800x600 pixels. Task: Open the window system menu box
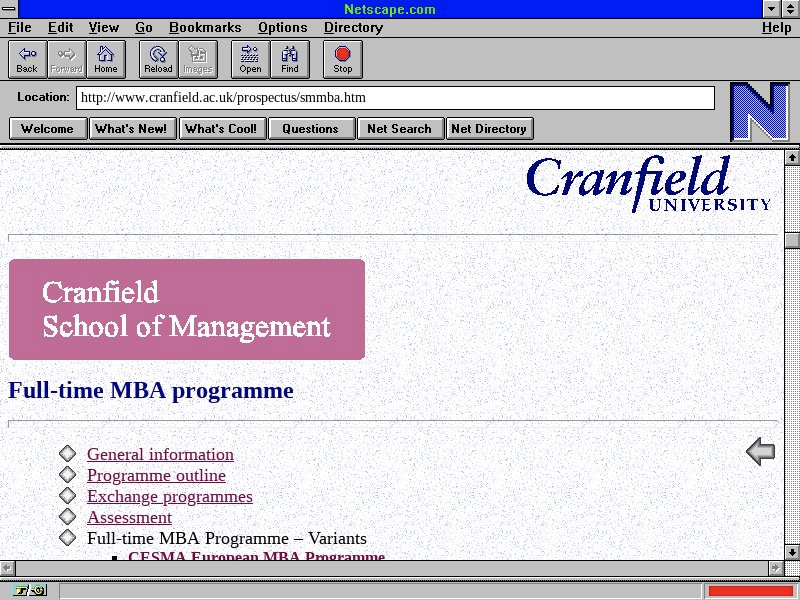pyautogui.click(x=9, y=9)
